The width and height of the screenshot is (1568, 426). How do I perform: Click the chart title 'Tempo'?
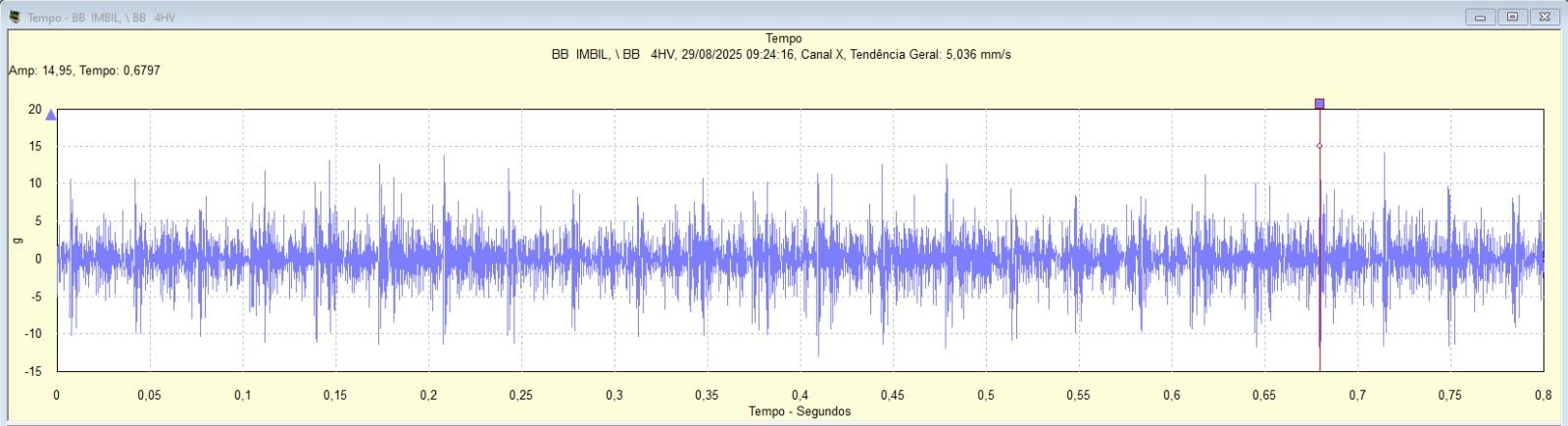tap(783, 39)
